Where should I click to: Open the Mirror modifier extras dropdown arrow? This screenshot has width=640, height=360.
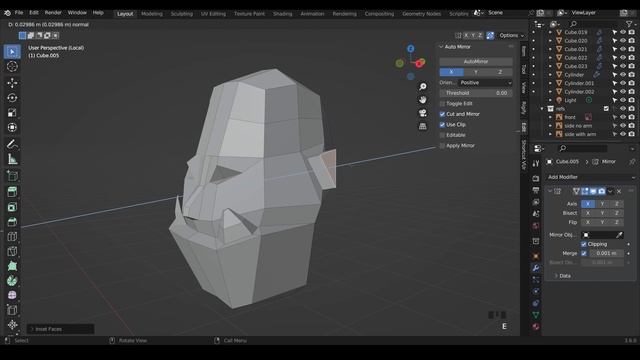pos(610,191)
